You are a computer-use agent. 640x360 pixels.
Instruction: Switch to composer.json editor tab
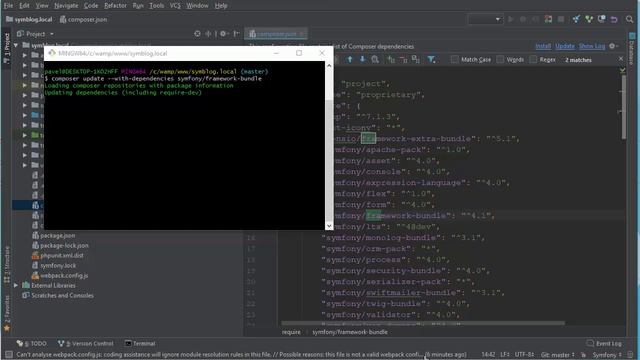click(x=276, y=34)
